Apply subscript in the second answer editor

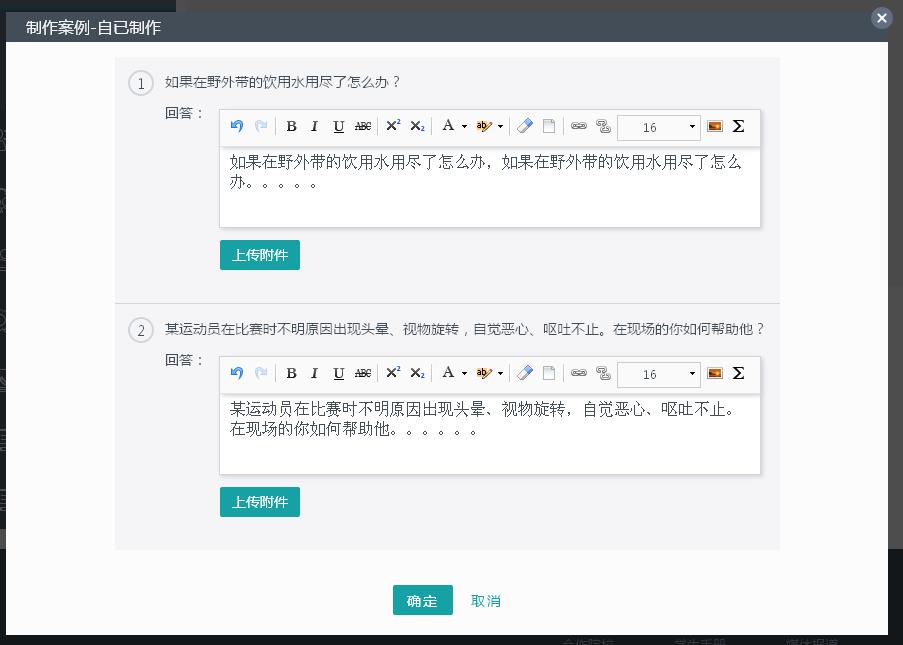tap(418, 373)
